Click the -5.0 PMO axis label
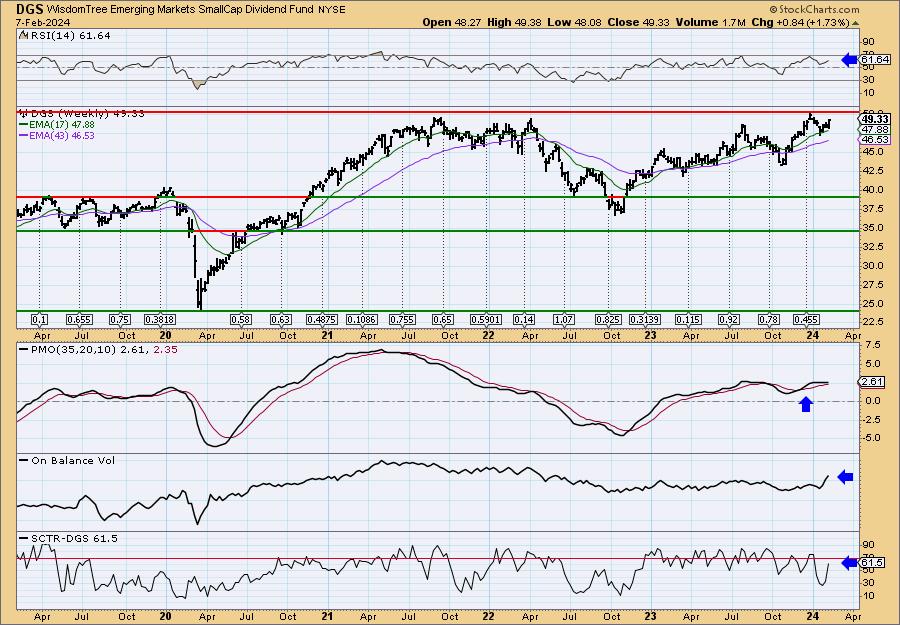The width and height of the screenshot is (900, 625). pos(871,438)
